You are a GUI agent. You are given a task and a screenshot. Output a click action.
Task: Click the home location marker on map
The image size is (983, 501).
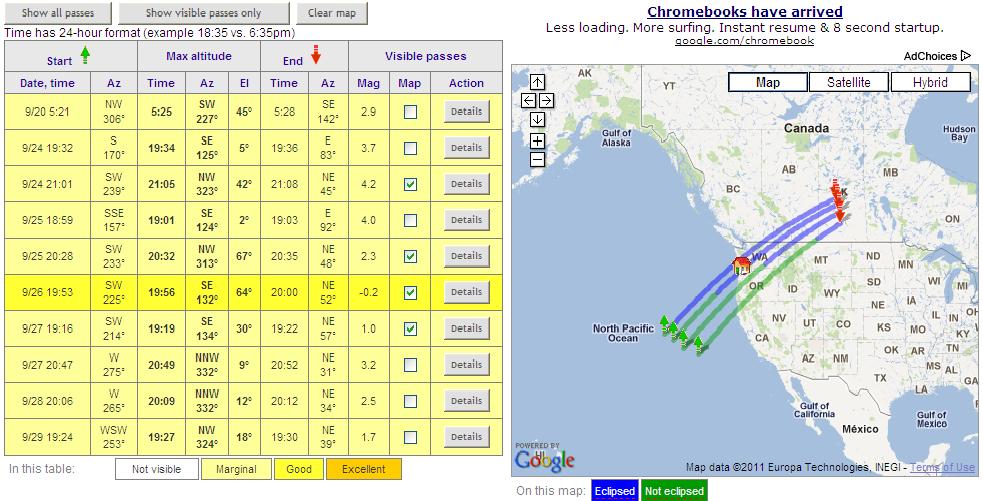pos(741,265)
